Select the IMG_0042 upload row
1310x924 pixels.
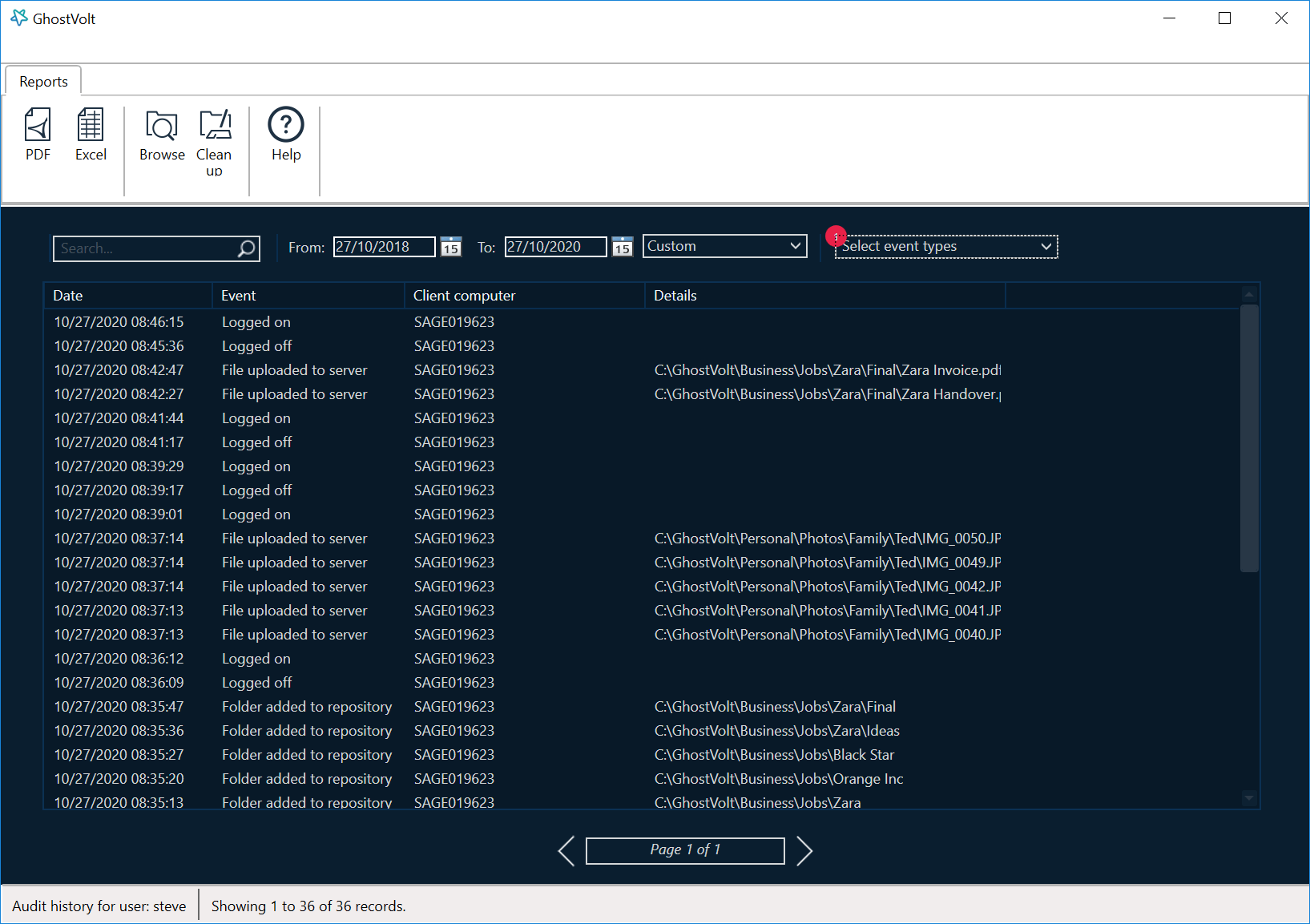click(x=641, y=586)
